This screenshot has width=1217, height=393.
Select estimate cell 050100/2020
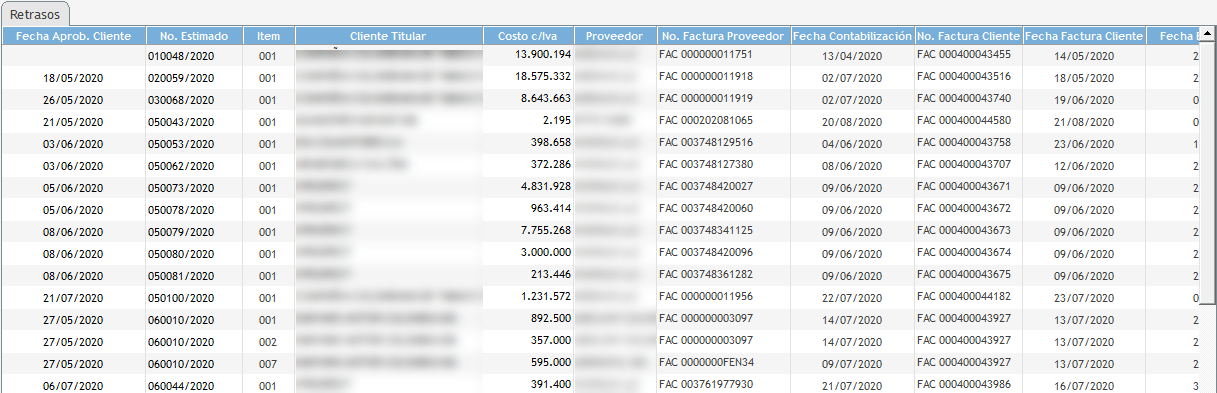click(181, 298)
